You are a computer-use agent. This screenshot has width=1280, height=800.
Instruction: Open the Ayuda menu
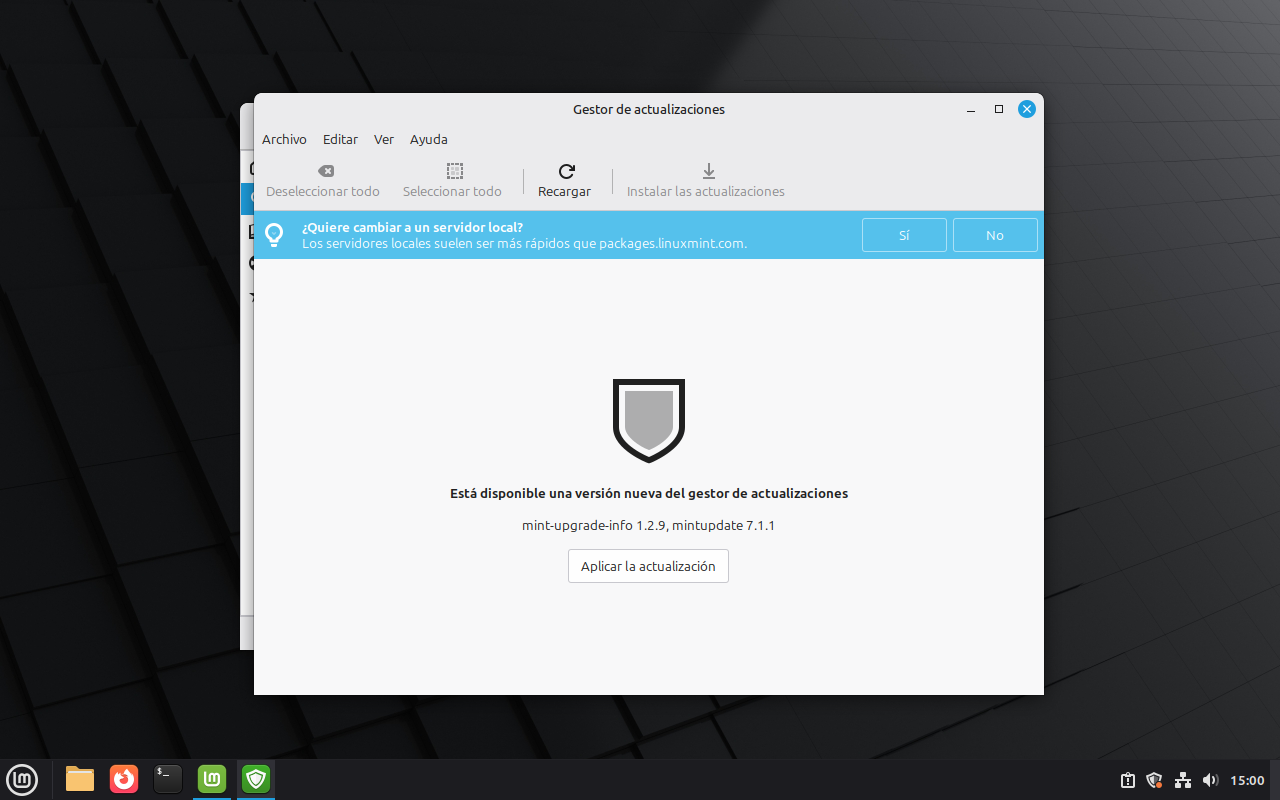click(428, 139)
